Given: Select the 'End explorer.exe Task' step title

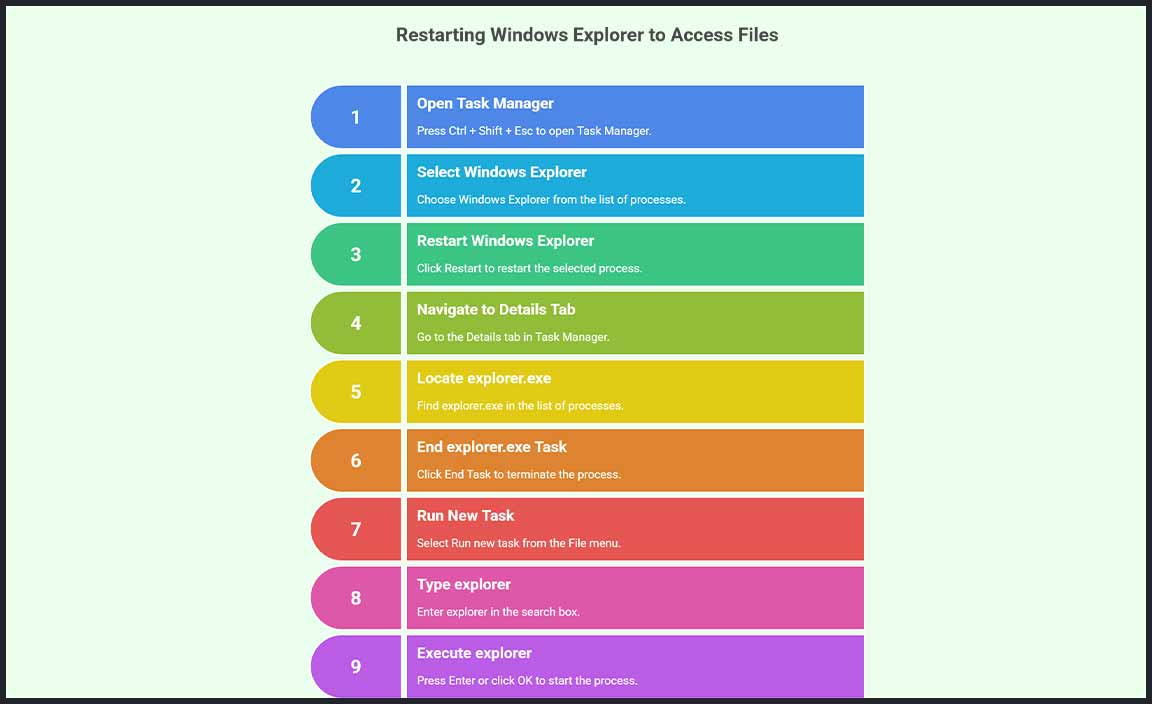Looking at the screenshot, I should 492,447.
